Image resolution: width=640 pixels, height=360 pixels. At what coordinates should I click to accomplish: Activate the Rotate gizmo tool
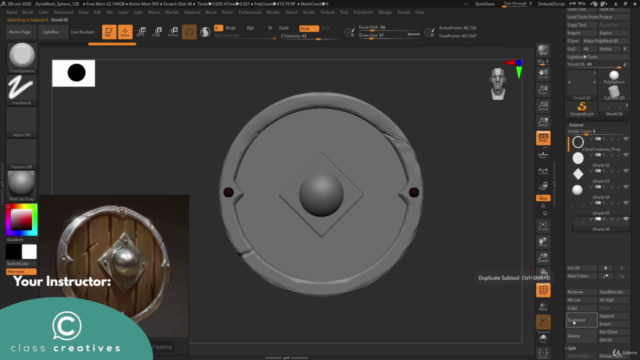click(173, 32)
